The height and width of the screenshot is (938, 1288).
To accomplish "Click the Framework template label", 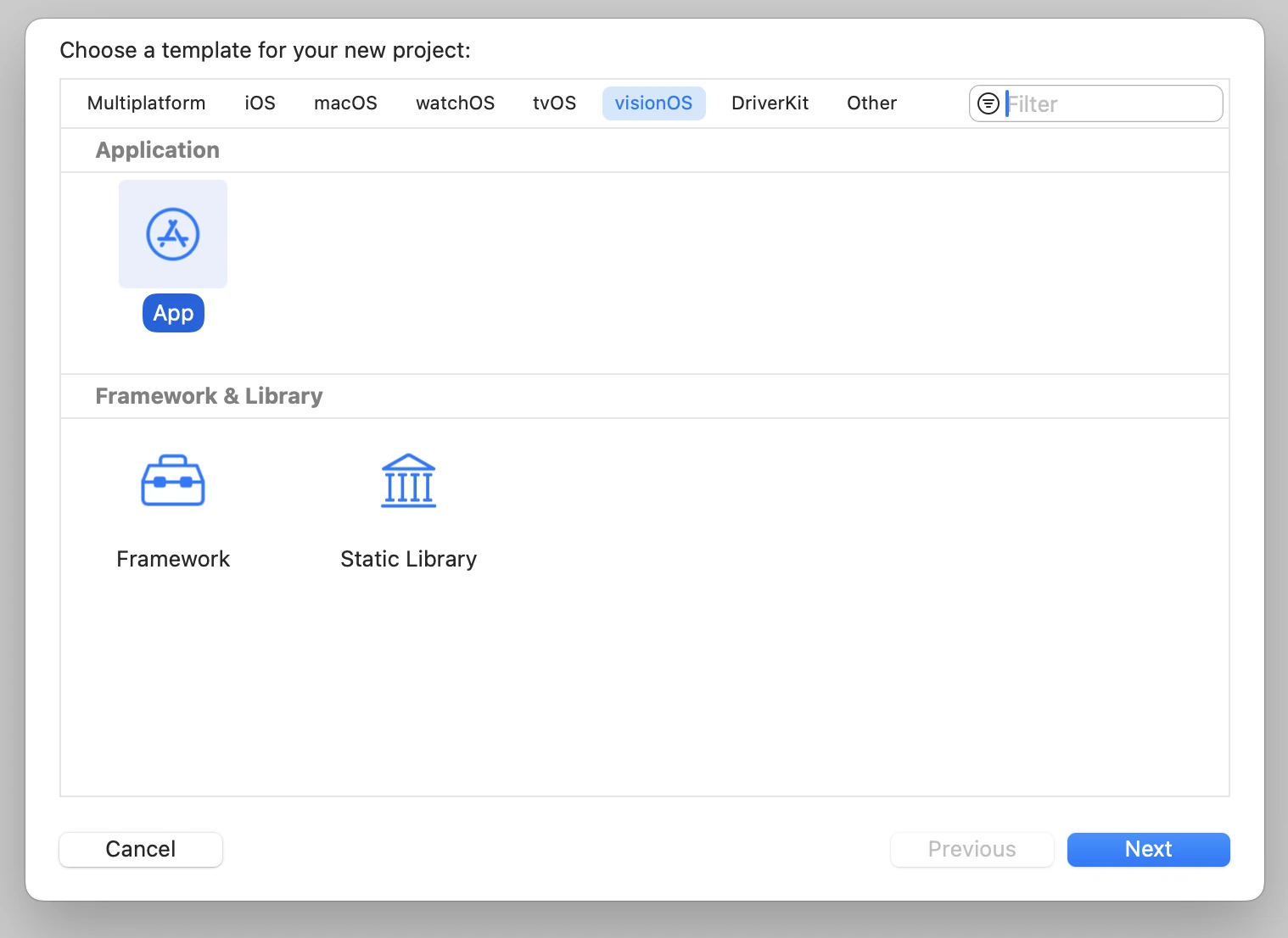I will pyautogui.click(x=173, y=559).
